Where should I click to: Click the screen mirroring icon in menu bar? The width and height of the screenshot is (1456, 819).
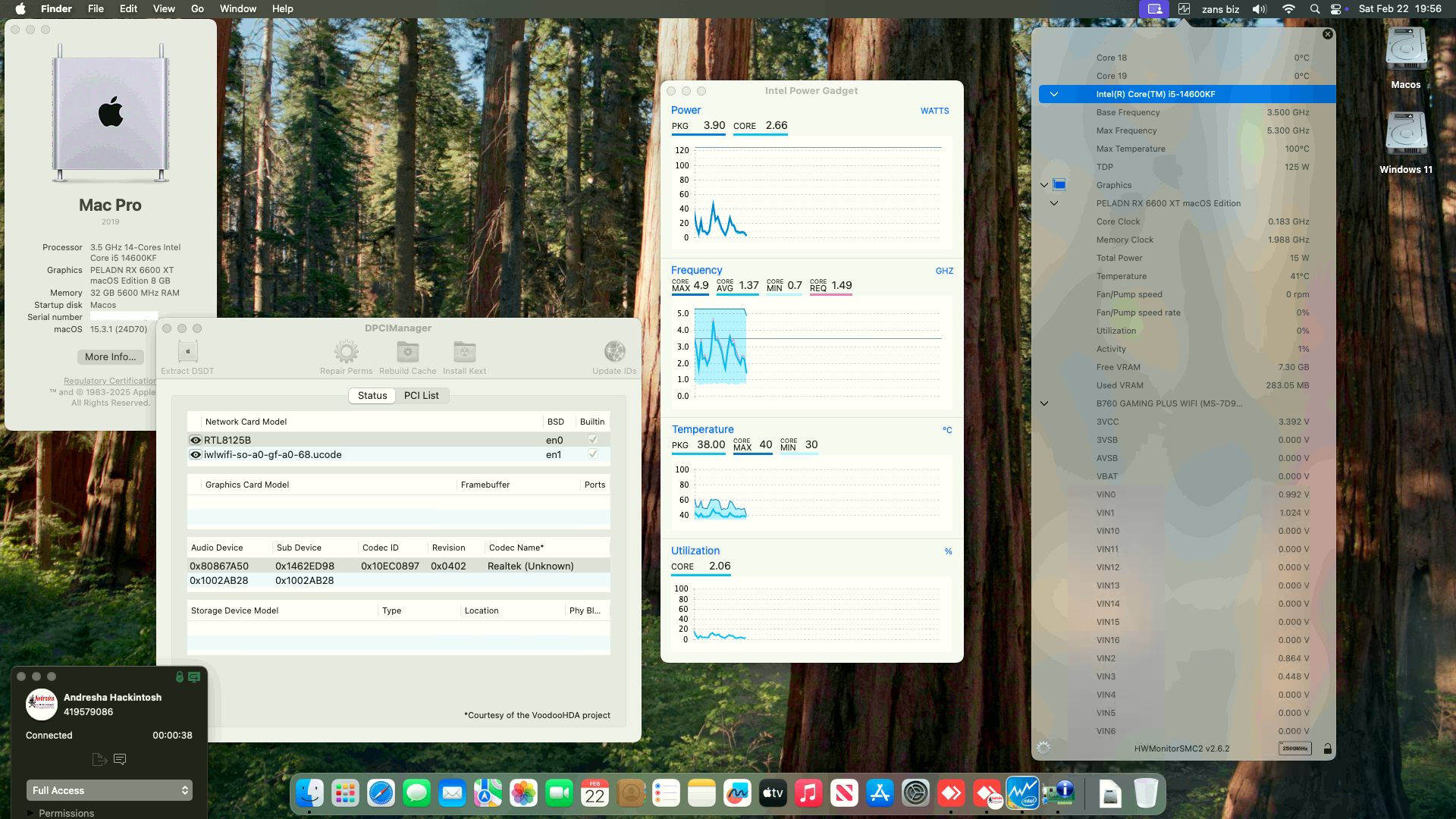1154,9
